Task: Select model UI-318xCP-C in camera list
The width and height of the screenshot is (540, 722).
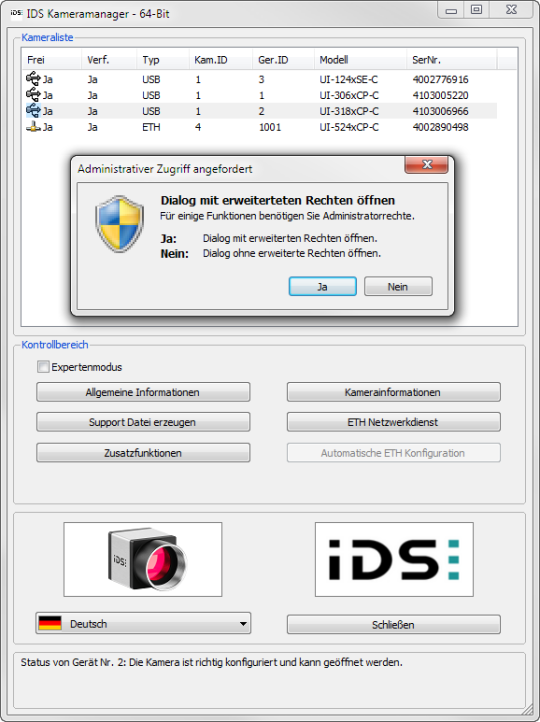Action: click(x=349, y=111)
